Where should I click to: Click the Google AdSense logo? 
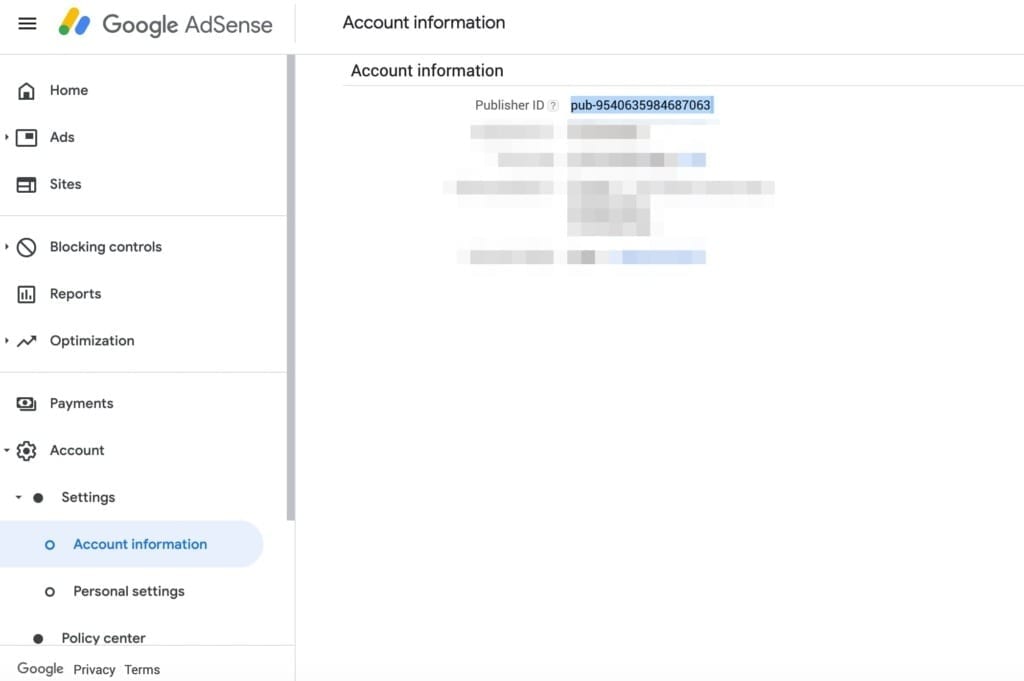coord(165,24)
